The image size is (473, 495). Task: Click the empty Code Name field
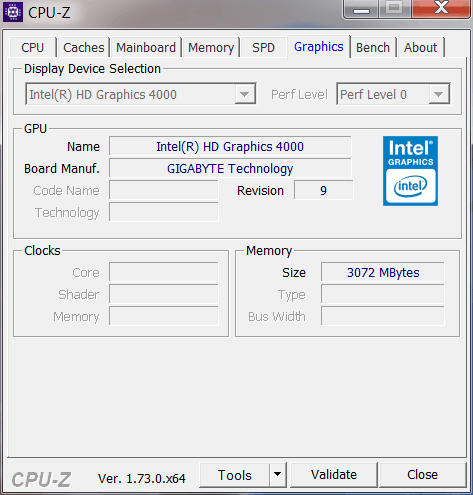[164, 190]
